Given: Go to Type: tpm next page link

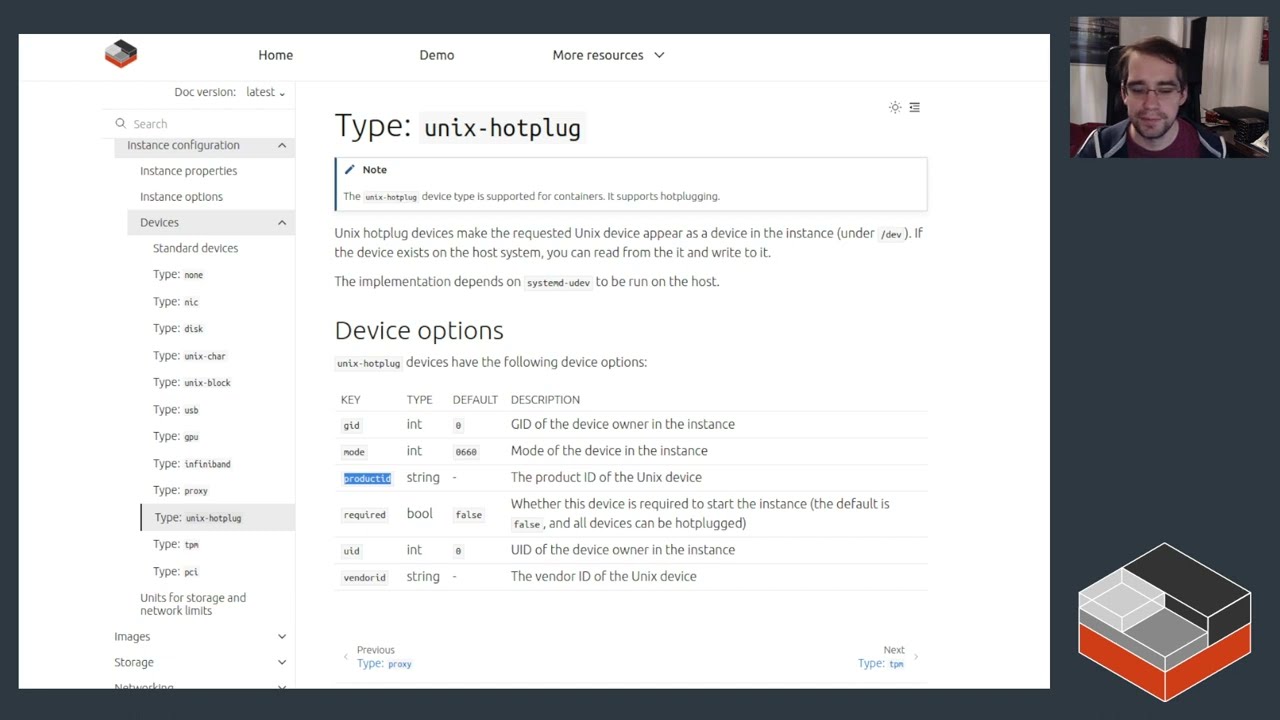Looking at the screenshot, I should coord(880,664).
